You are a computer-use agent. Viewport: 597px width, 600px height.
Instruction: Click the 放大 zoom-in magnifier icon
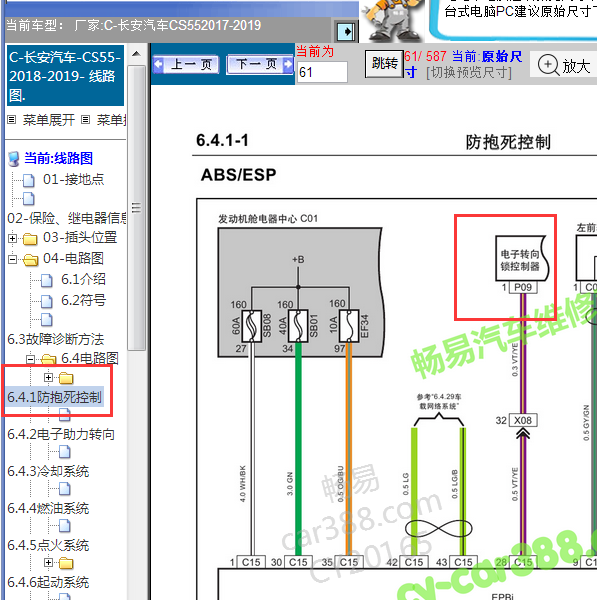(x=549, y=65)
